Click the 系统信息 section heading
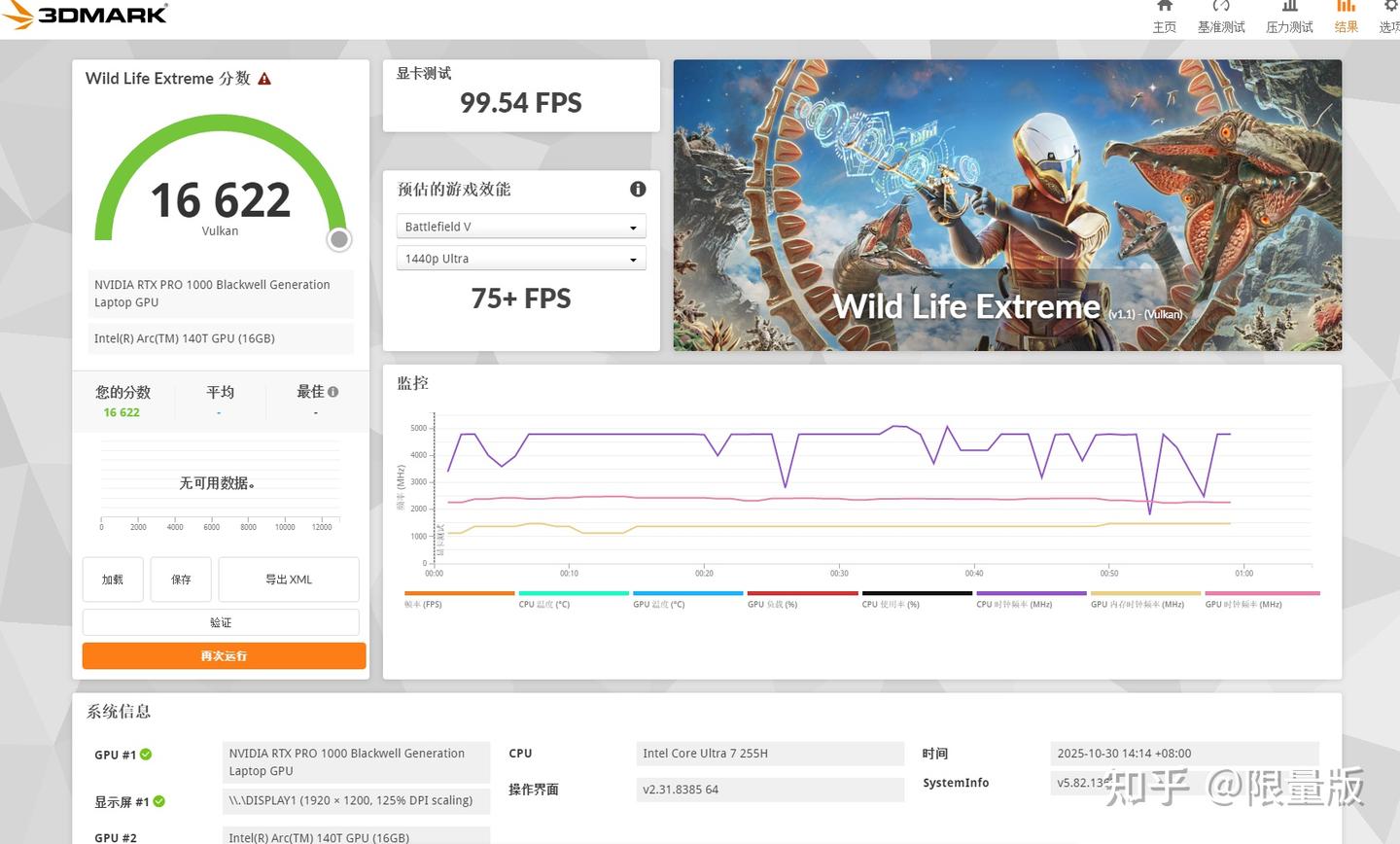This screenshot has width=1400, height=844. (x=119, y=712)
